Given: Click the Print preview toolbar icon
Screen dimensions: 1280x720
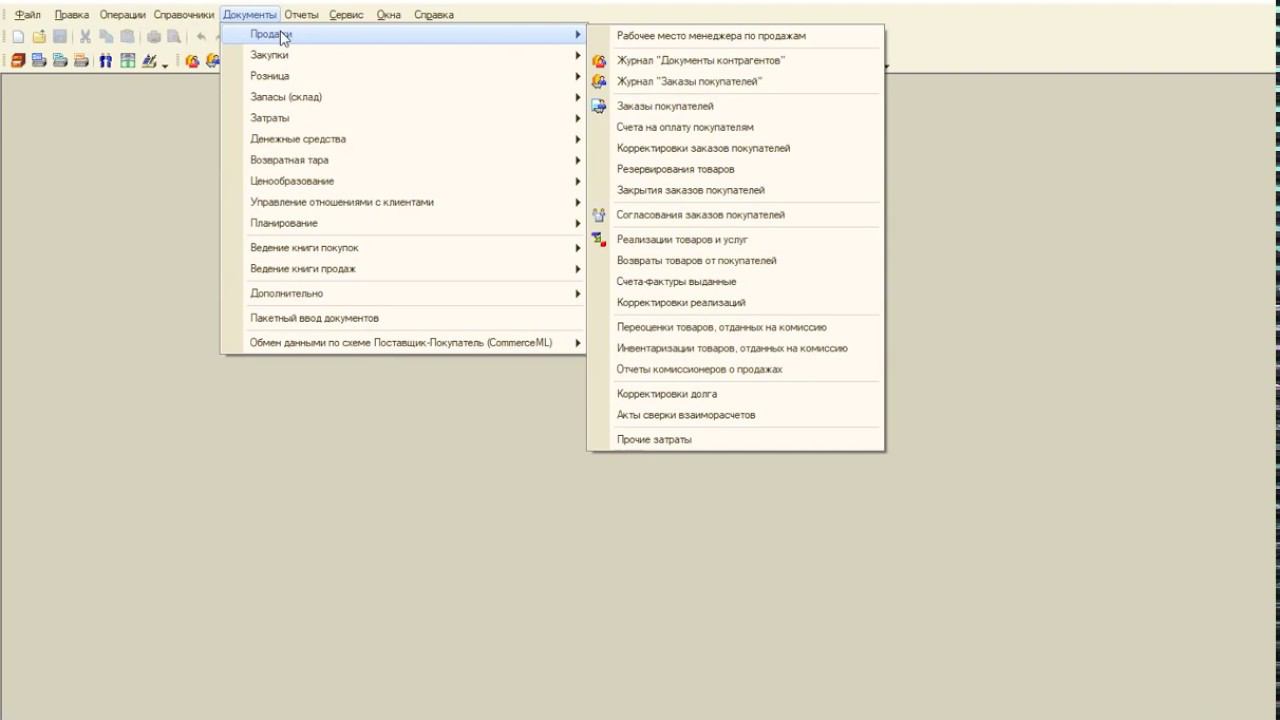Looking at the screenshot, I should pos(174,37).
